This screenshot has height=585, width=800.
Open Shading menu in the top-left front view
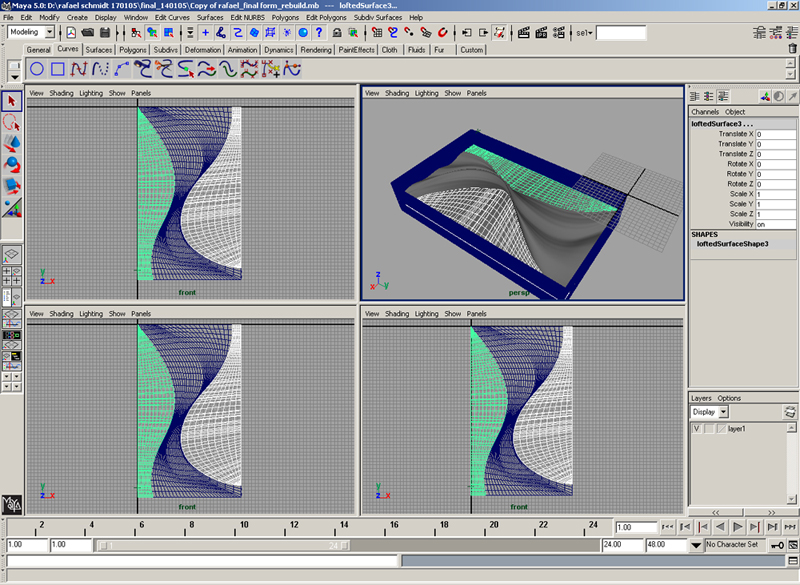(x=62, y=93)
